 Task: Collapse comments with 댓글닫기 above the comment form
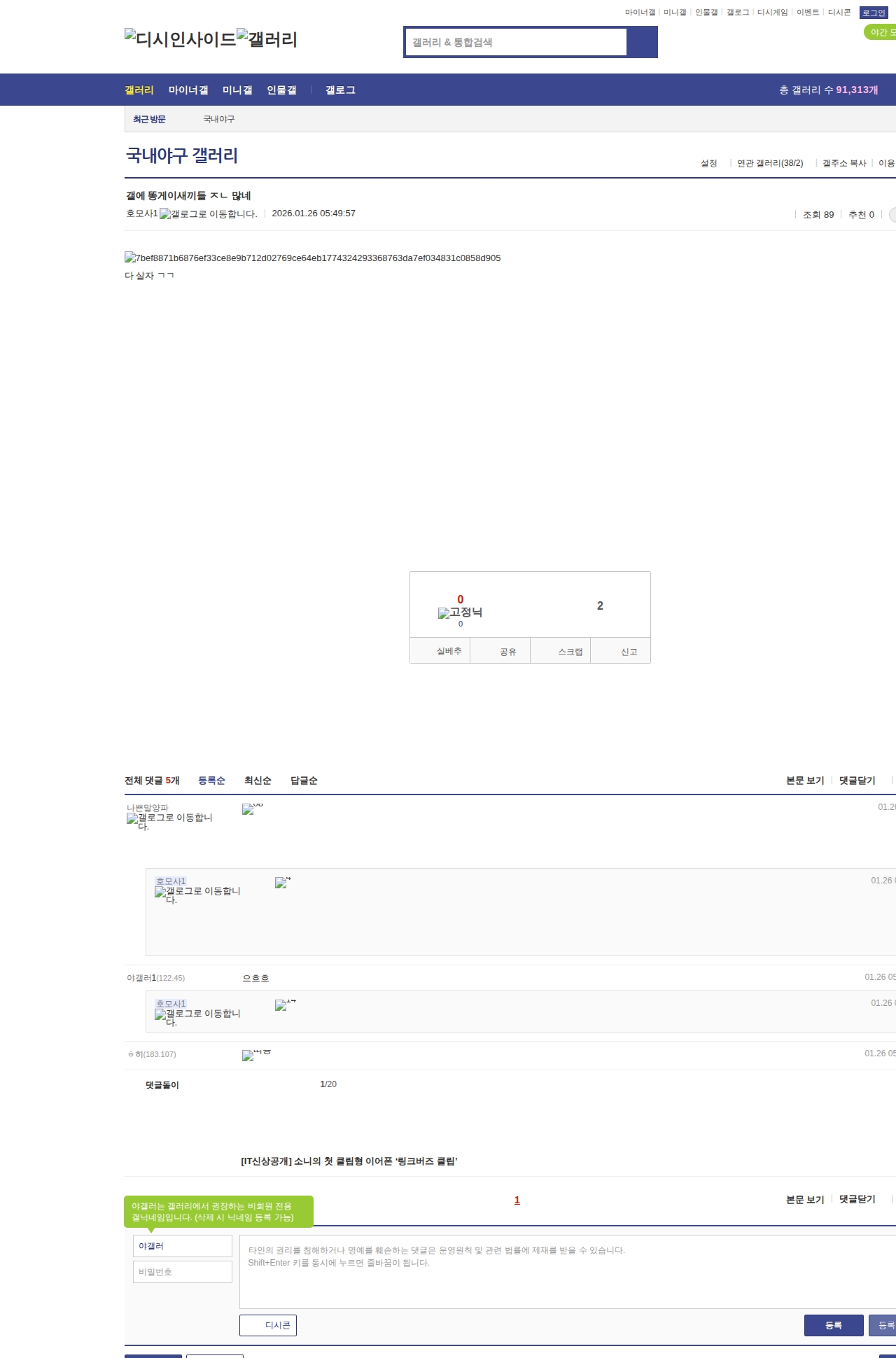click(x=857, y=1199)
